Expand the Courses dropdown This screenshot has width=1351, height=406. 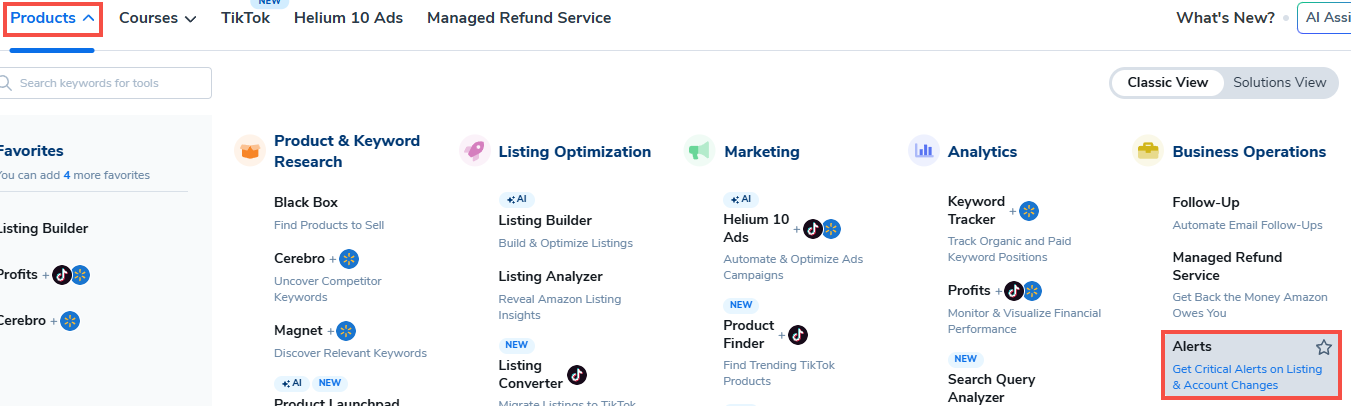[157, 18]
